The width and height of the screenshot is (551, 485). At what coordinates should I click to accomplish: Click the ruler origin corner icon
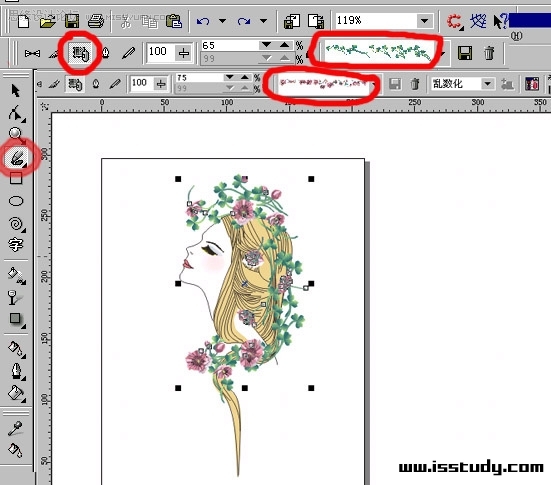(x=45, y=106)
